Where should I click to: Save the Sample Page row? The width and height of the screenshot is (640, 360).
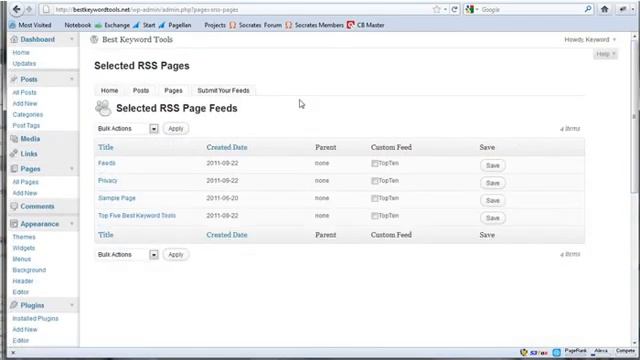click(493, 200)
